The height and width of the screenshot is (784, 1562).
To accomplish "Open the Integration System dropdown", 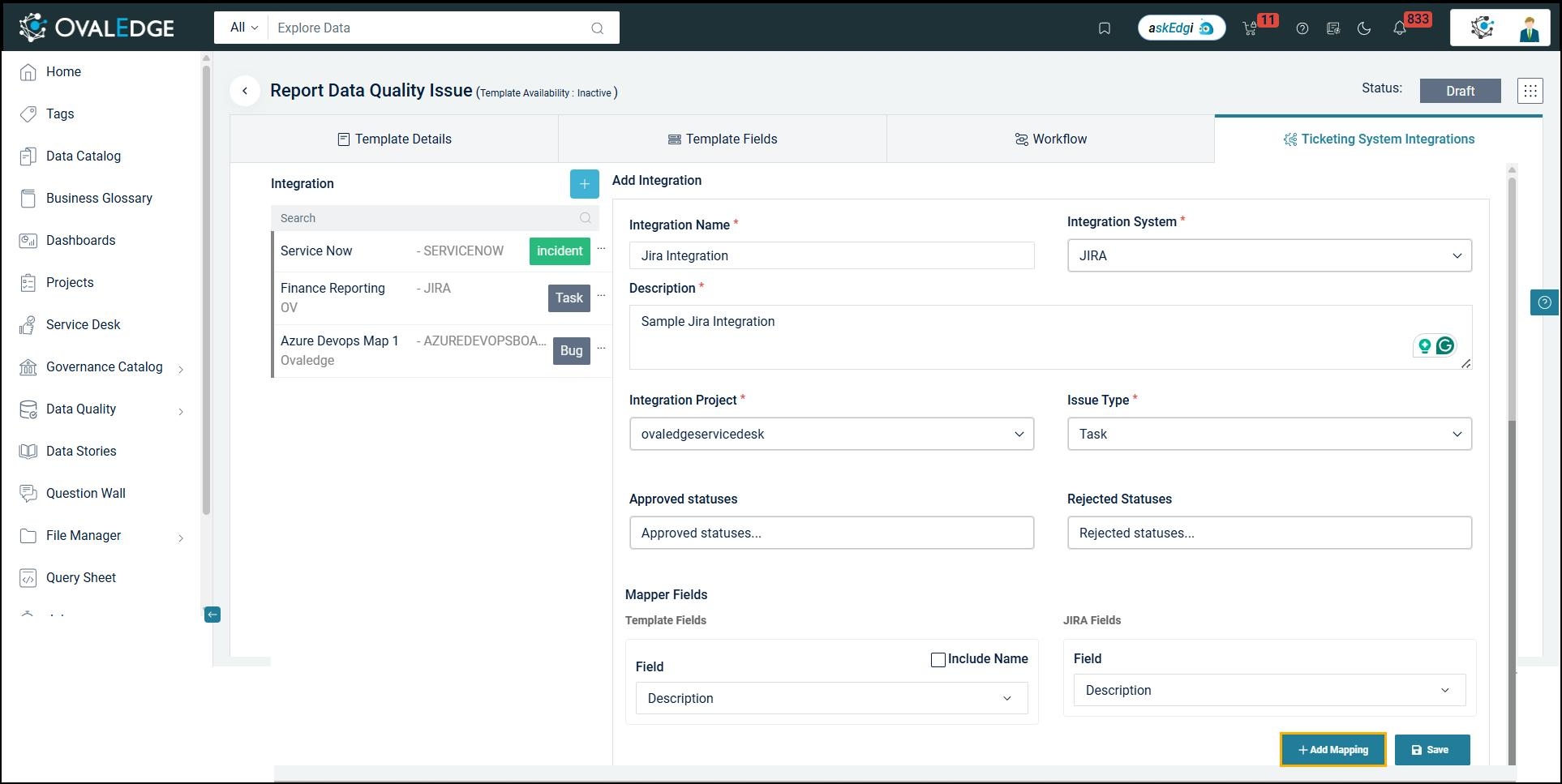I will coord(1268,256).
